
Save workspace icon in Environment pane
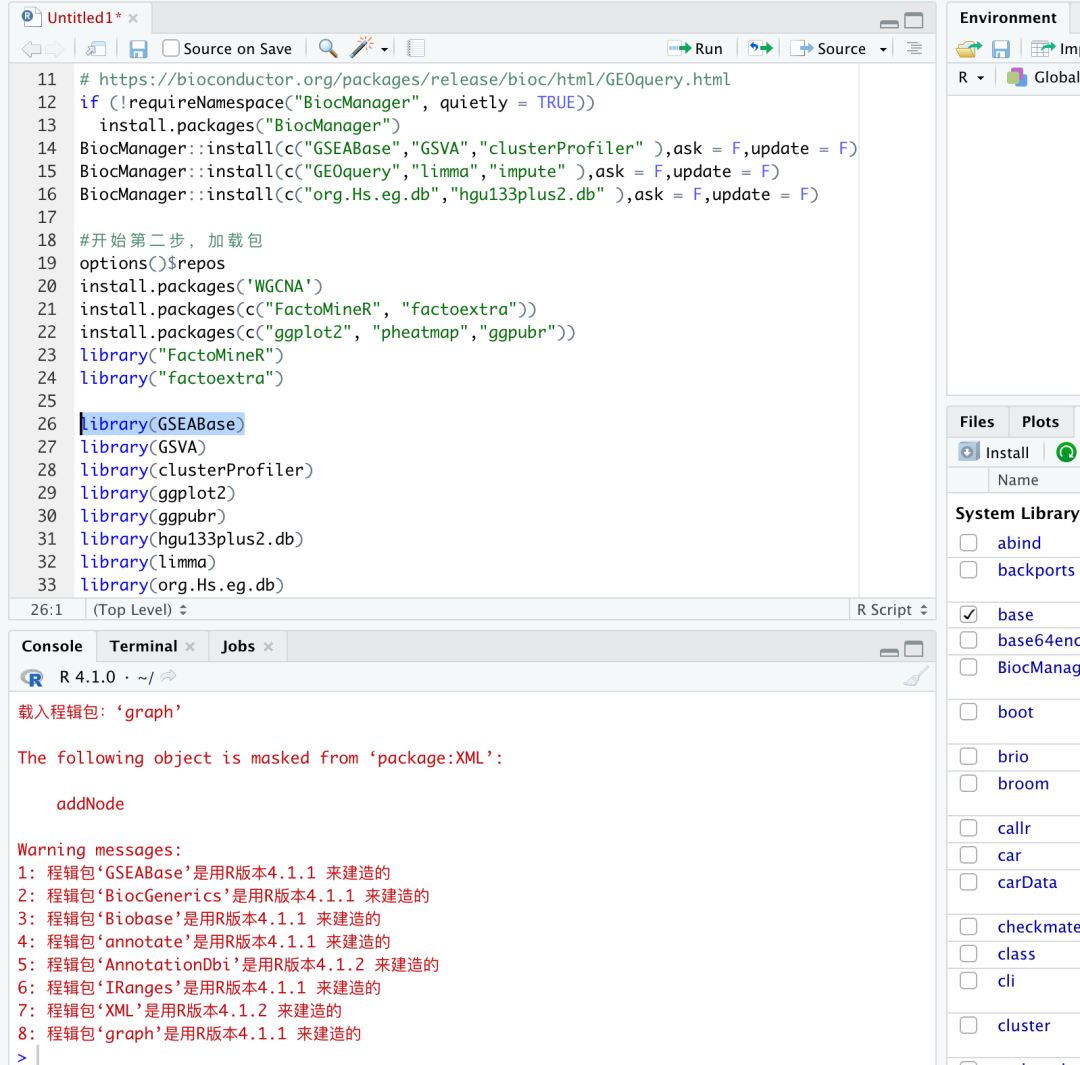[1001, 49]
